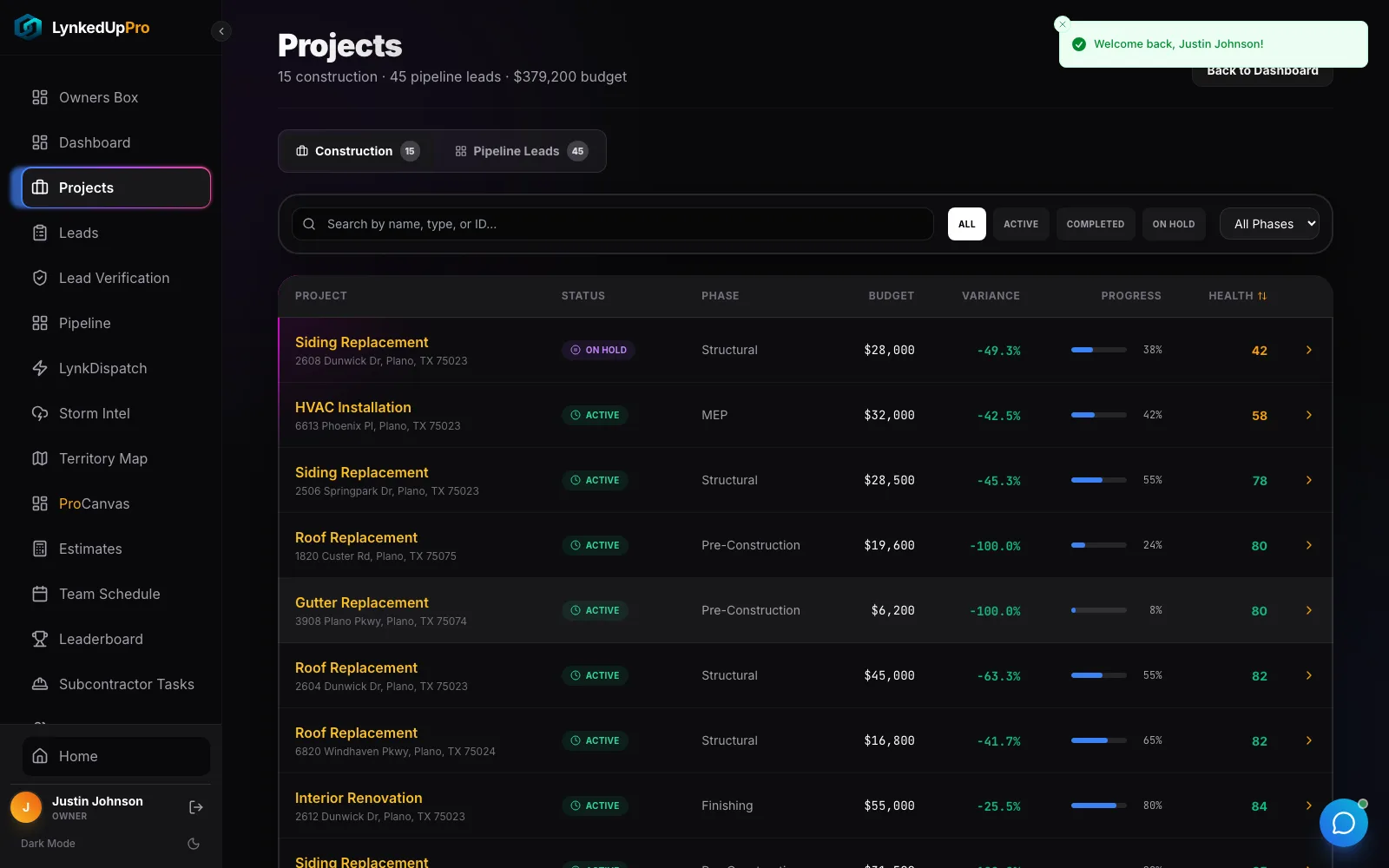Image resolution: width=1389 pixels, height=868 pixels.
Task: Go to Home in the sidebar
Action: tap(115, 756)
